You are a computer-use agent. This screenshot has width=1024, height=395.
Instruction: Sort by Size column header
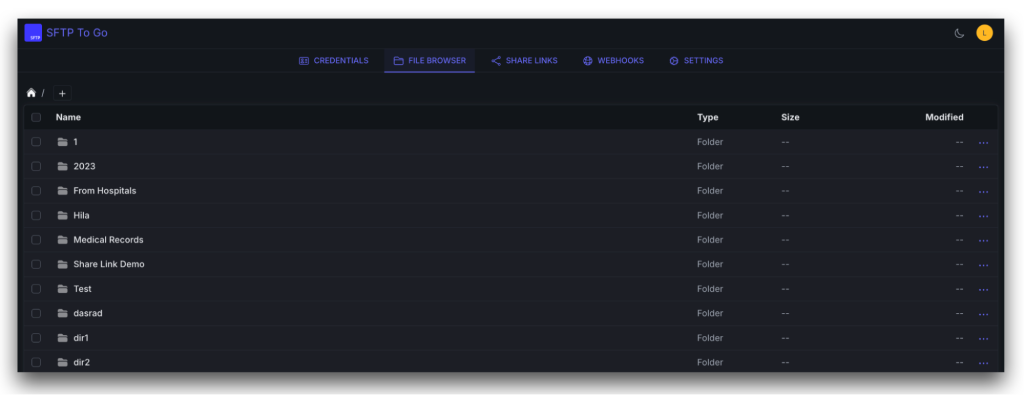click(790, 118)
